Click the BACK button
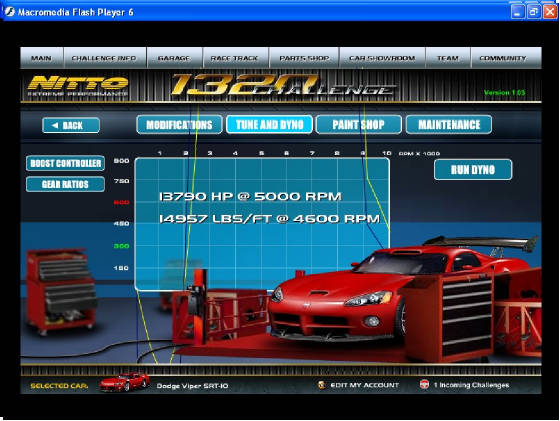This screenshot has height=421, width=560. (71, 125)
